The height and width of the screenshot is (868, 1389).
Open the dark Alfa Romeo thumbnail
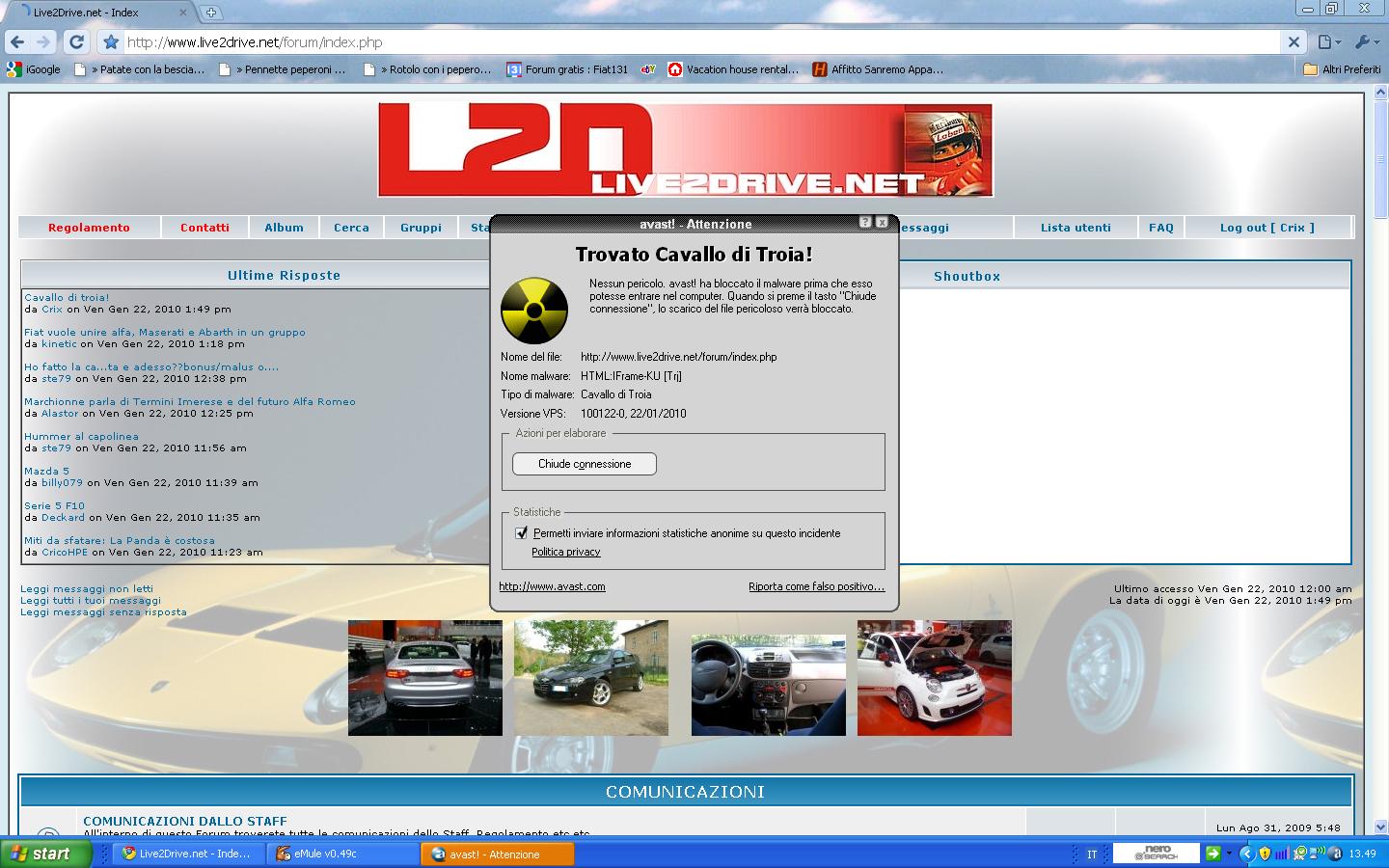(x=591, y=678)
